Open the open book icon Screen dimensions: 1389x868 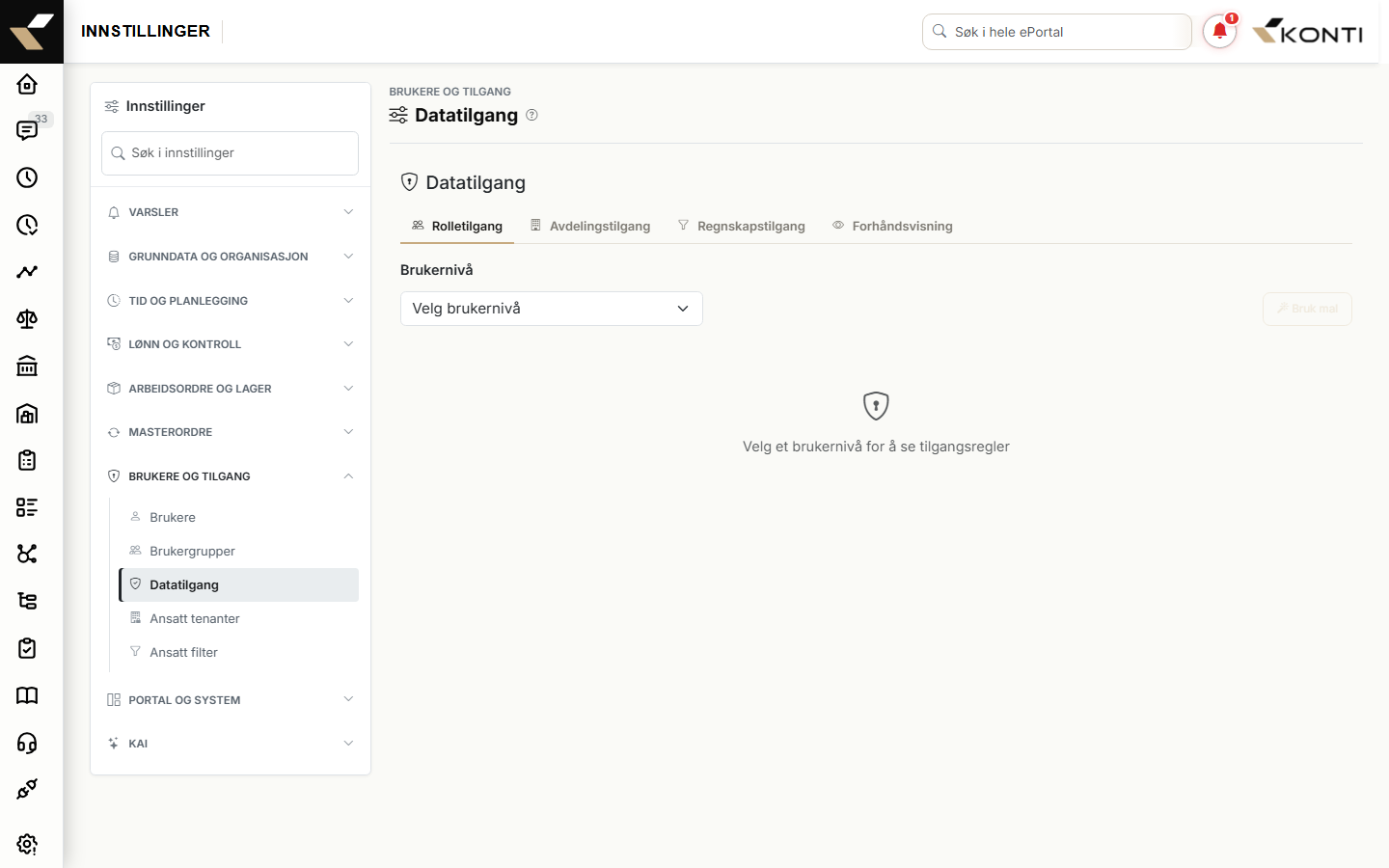(27, 695)
